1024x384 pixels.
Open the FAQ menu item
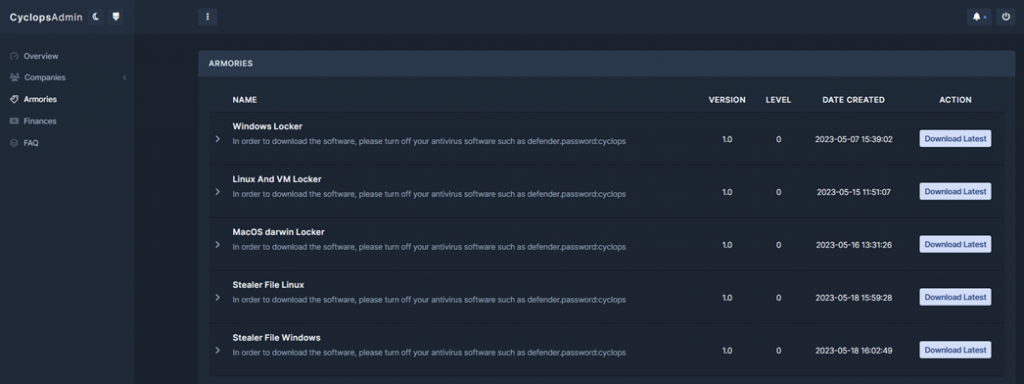tap(31, 142)
